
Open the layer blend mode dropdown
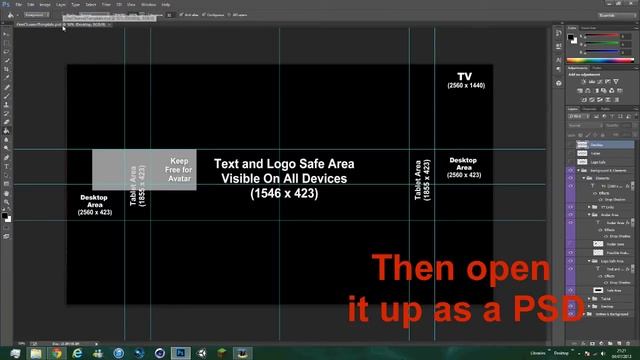point(585,126)
